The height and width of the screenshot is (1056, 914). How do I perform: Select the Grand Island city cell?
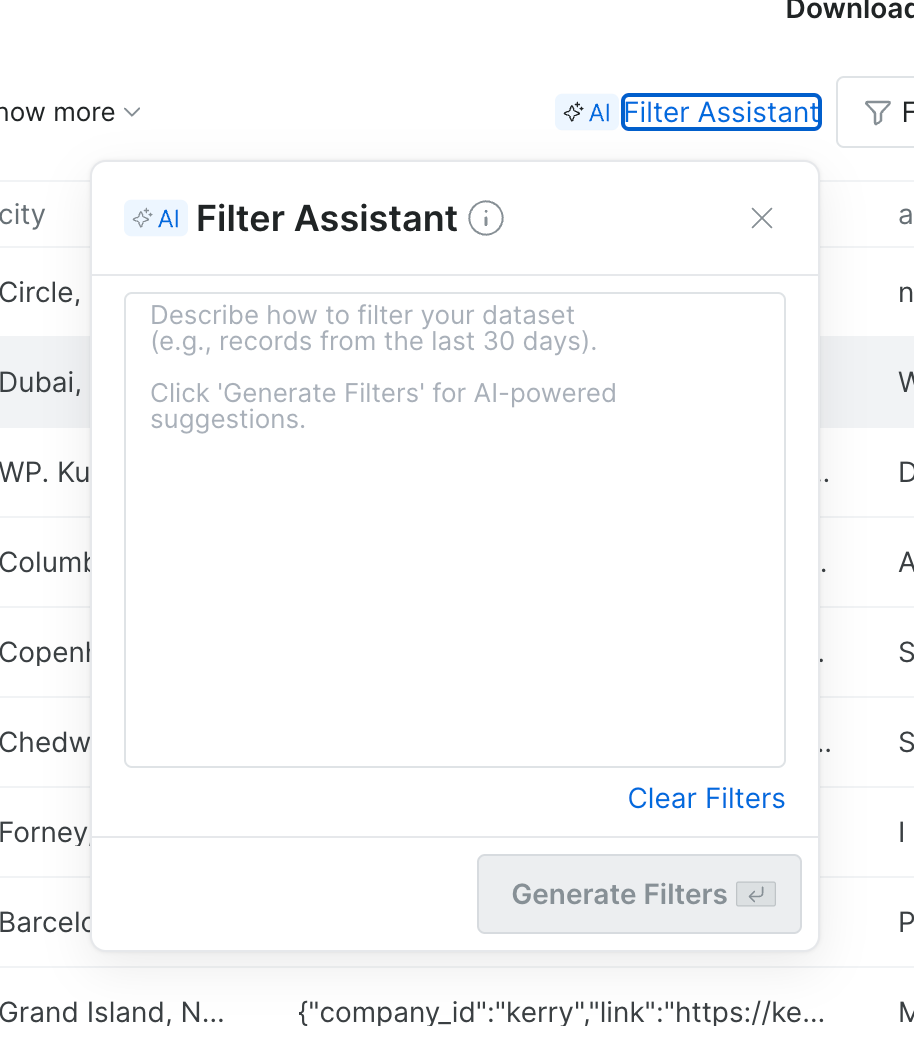tap(112, 1012)
